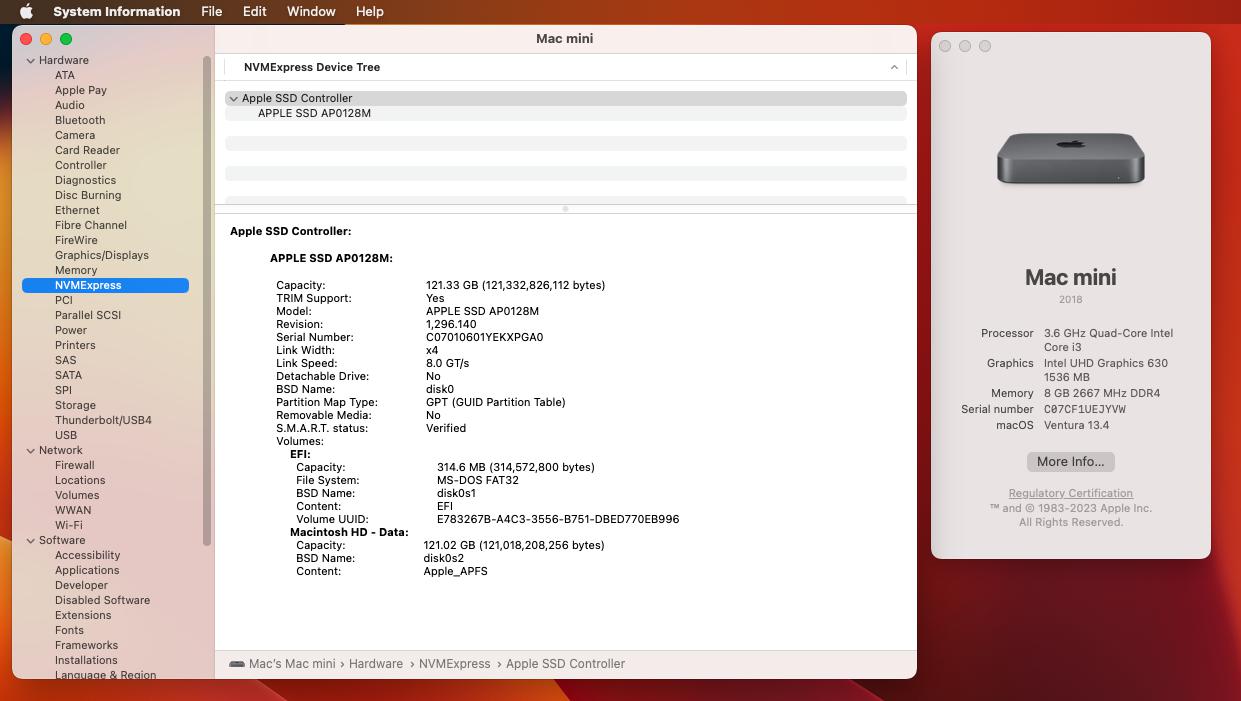The width and height of the screenshot is (1241, 701).
Task: Select Volumes under Network
Action: [77, 495]
